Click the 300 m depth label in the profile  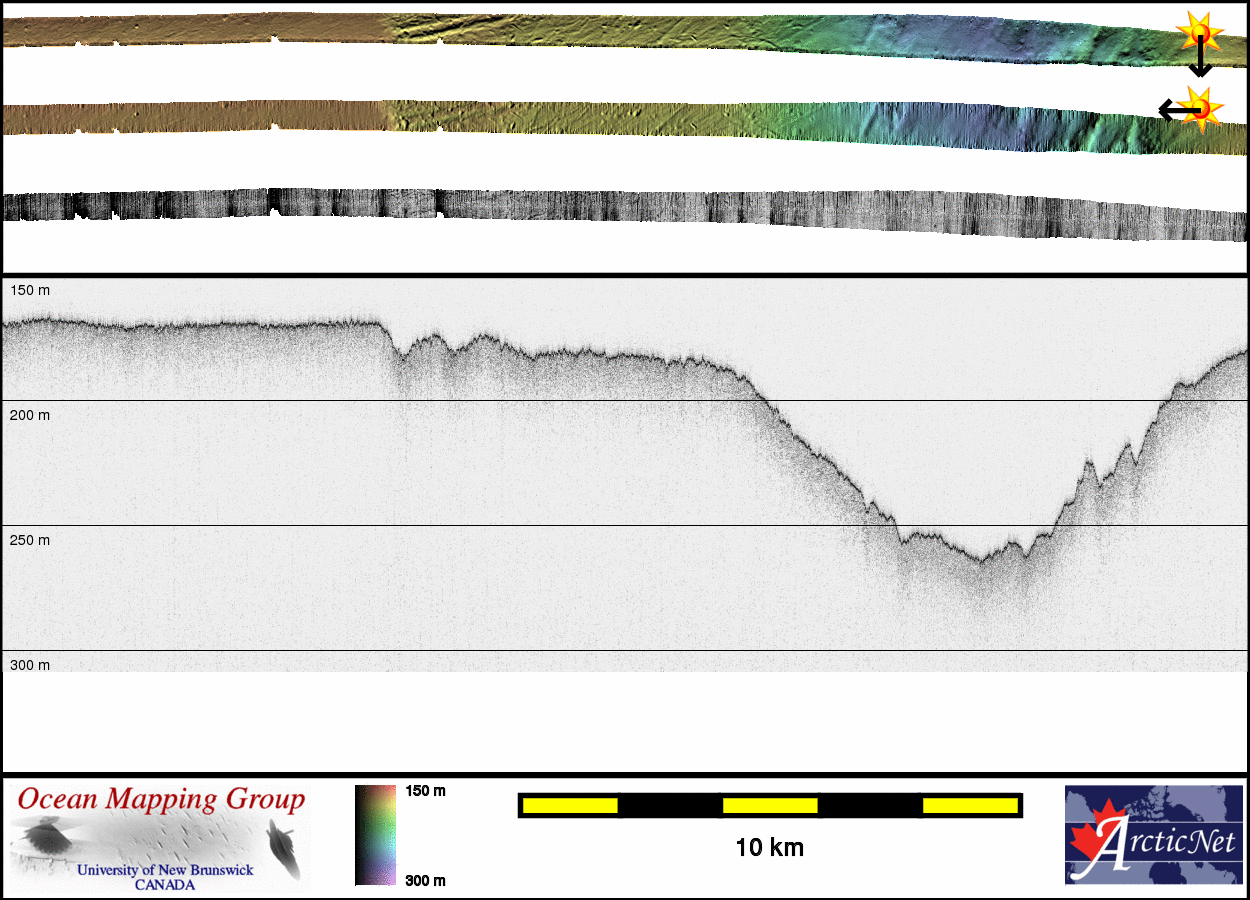click(x=29, y=665)
